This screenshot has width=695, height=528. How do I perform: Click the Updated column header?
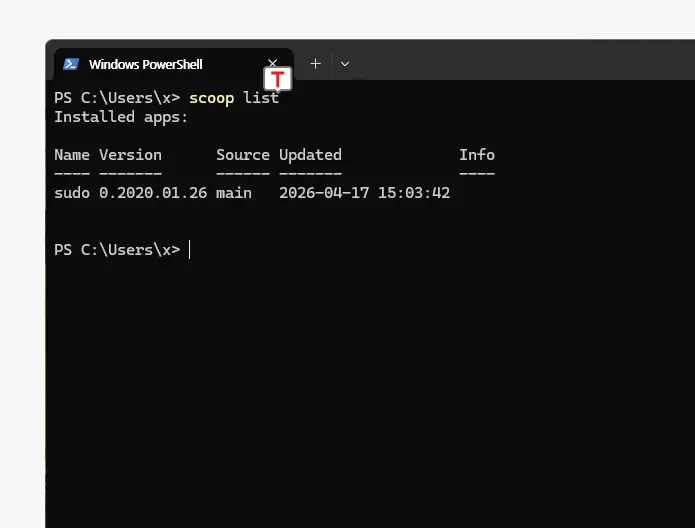point(310,155)
